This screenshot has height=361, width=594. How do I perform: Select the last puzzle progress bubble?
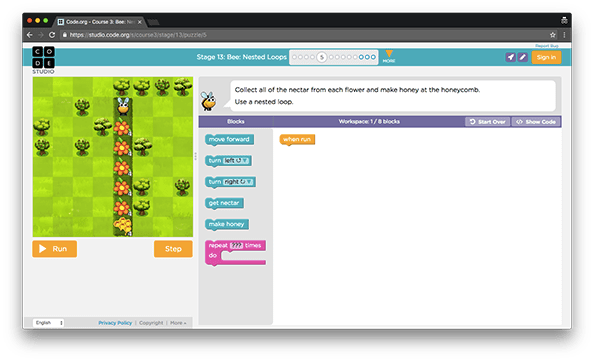[x=373, y=57]
